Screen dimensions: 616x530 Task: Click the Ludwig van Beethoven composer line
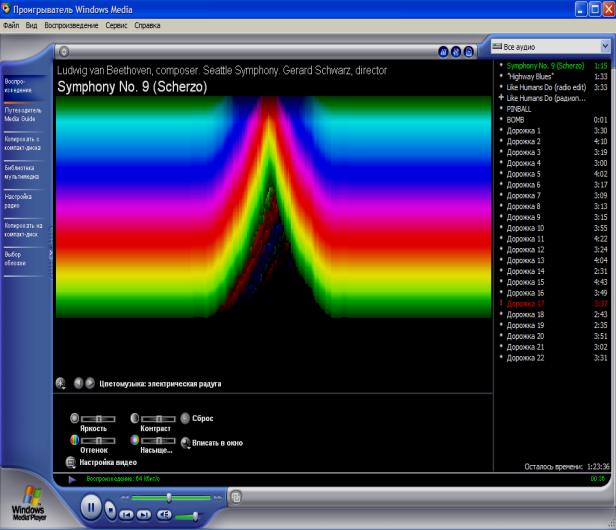click(x=222, y=70)
